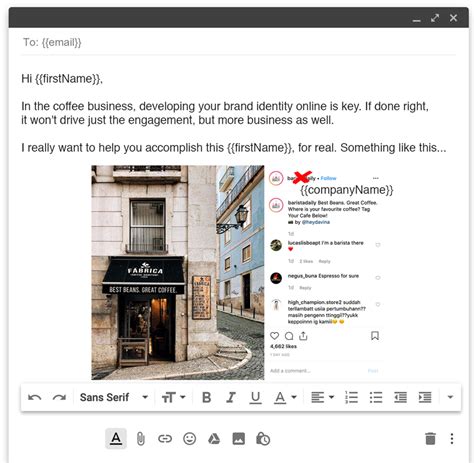Open the text size dropdown
Image resolution: width=474 pixels, height=463 pixels.
[x=173, y=397]
